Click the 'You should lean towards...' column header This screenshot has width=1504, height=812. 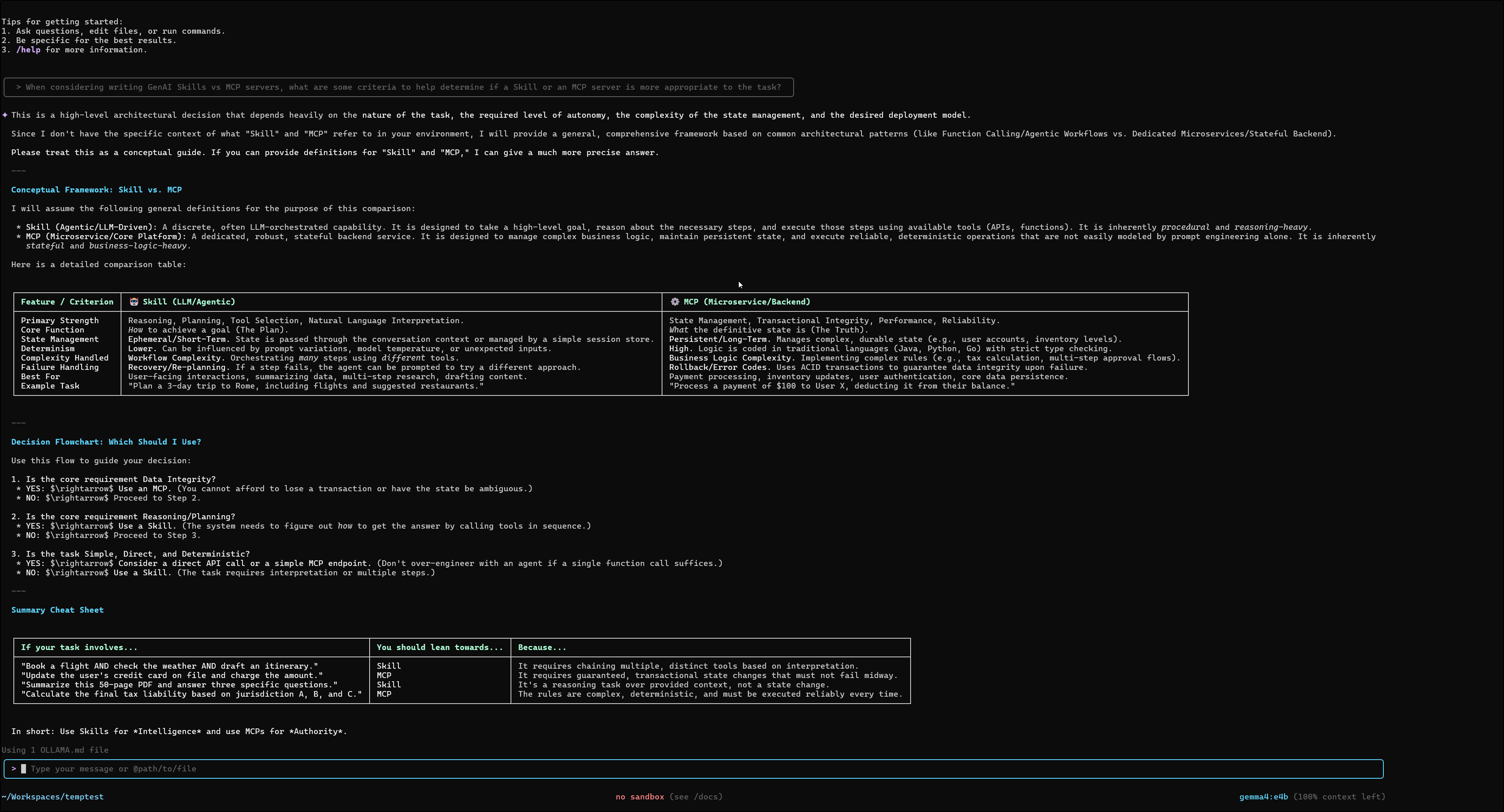point(439,648)
